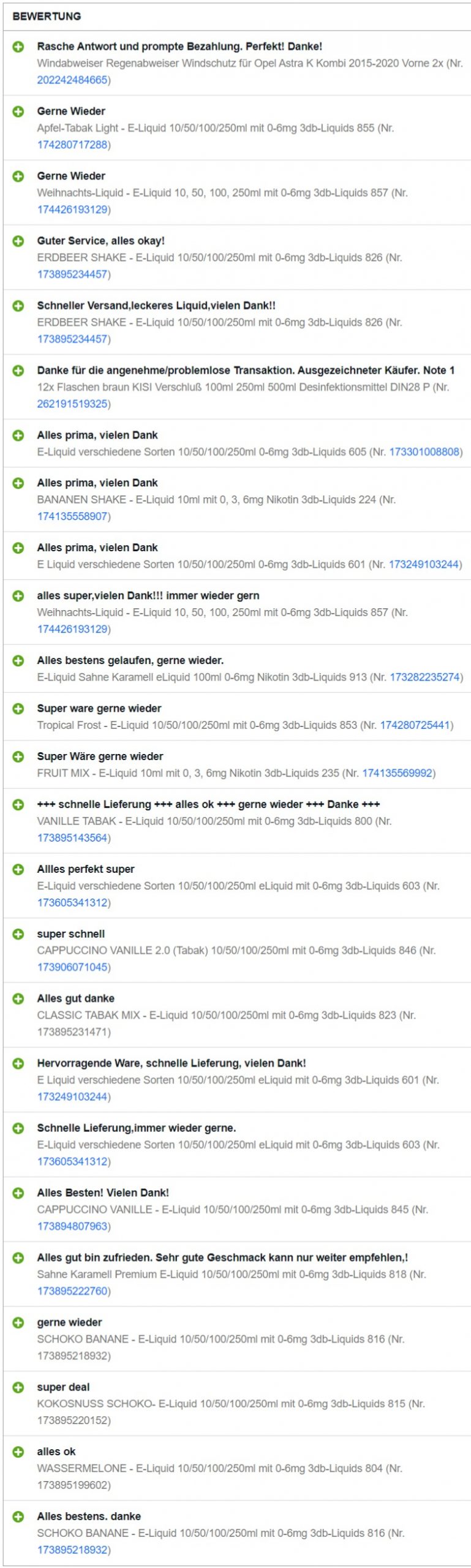The height and width of the screenshot is (1568, 471).
Task: Click positive icon next to 'Guter Service, alles okay!'
Action: (18, 241)
